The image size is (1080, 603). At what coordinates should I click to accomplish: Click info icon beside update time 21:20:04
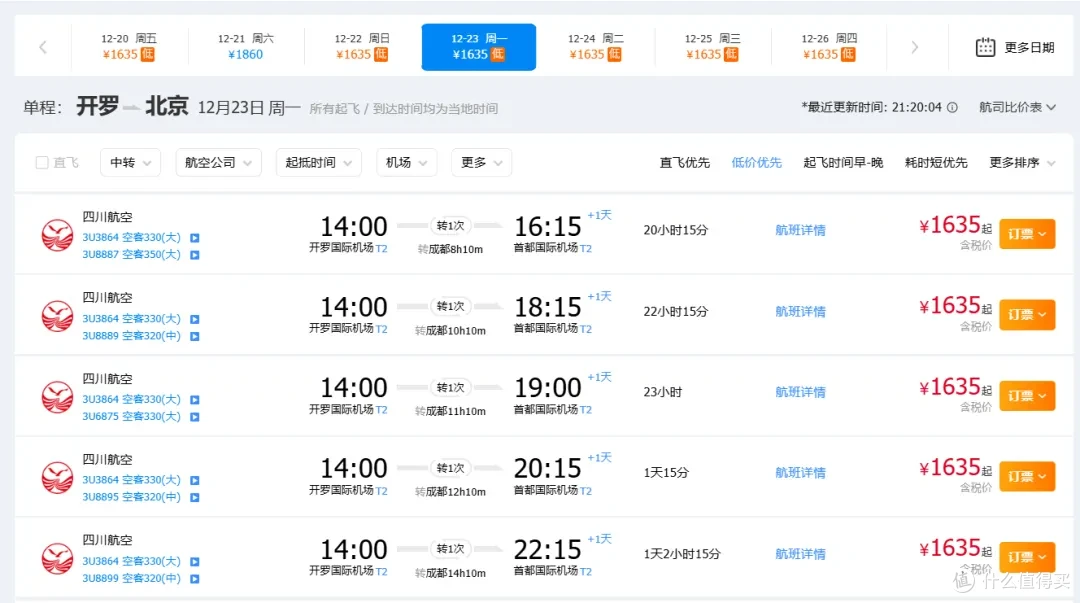pos(952,108)
